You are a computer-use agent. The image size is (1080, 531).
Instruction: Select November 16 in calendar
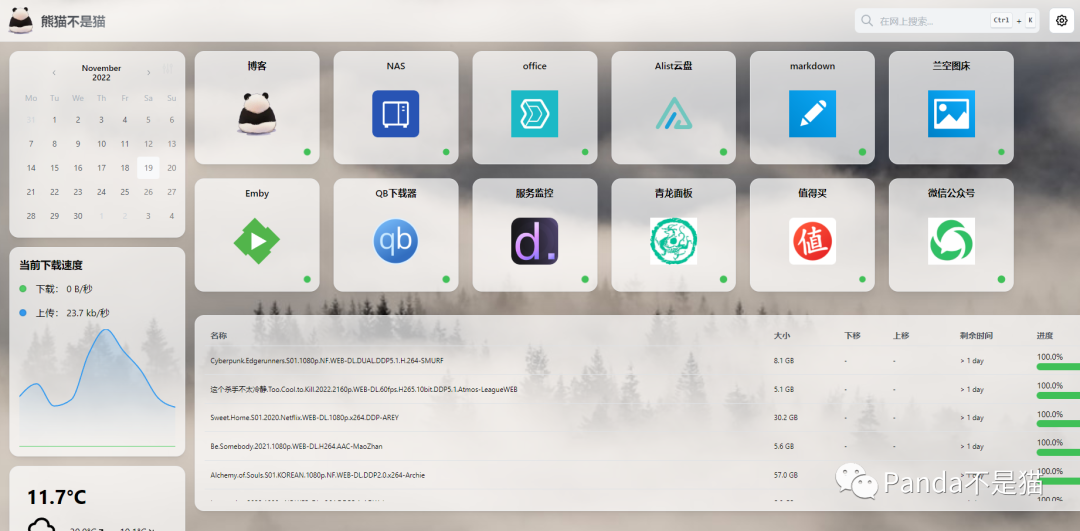click(x=78, y=168)
